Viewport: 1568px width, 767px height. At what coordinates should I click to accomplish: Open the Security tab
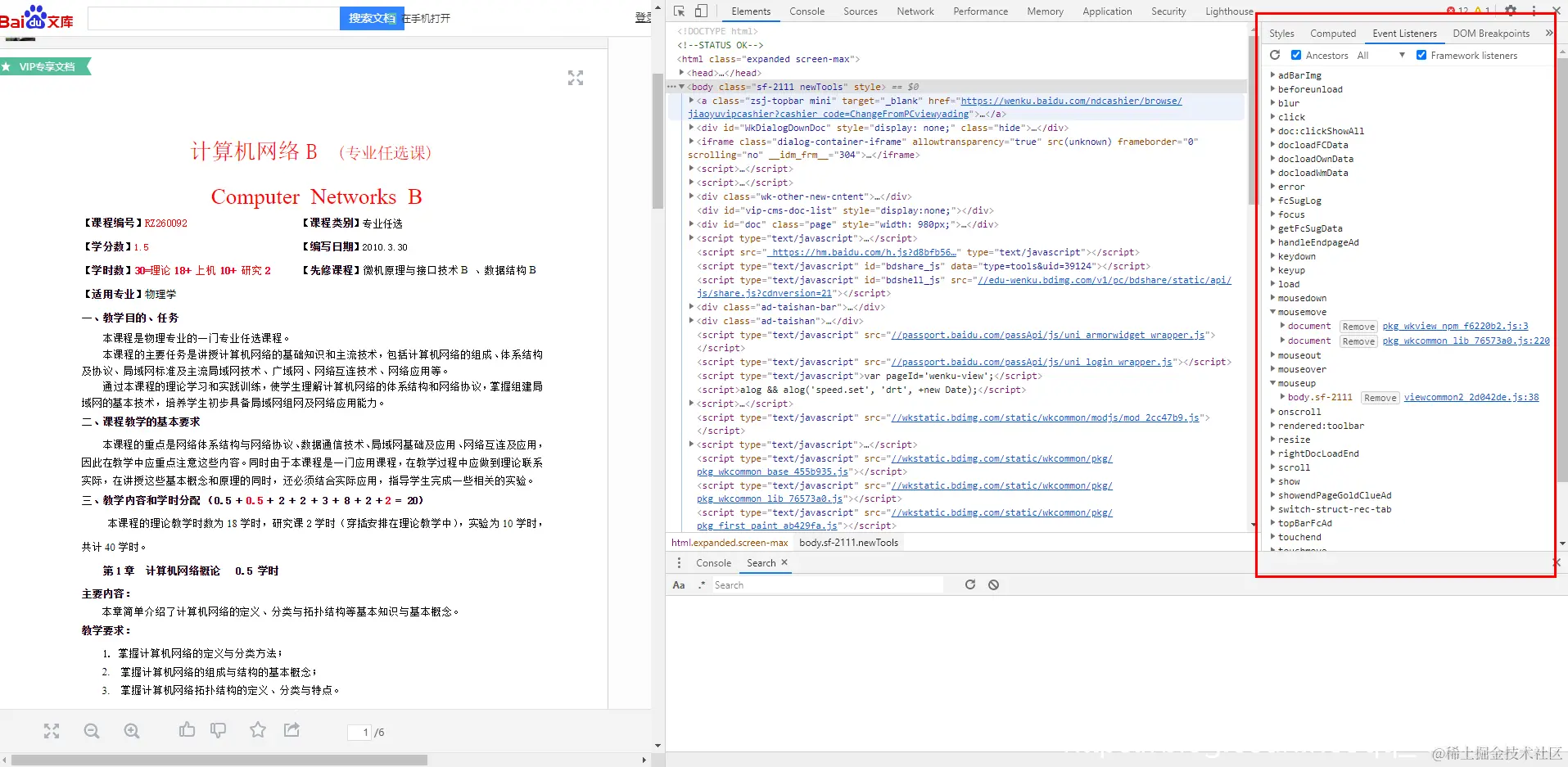1168,11
